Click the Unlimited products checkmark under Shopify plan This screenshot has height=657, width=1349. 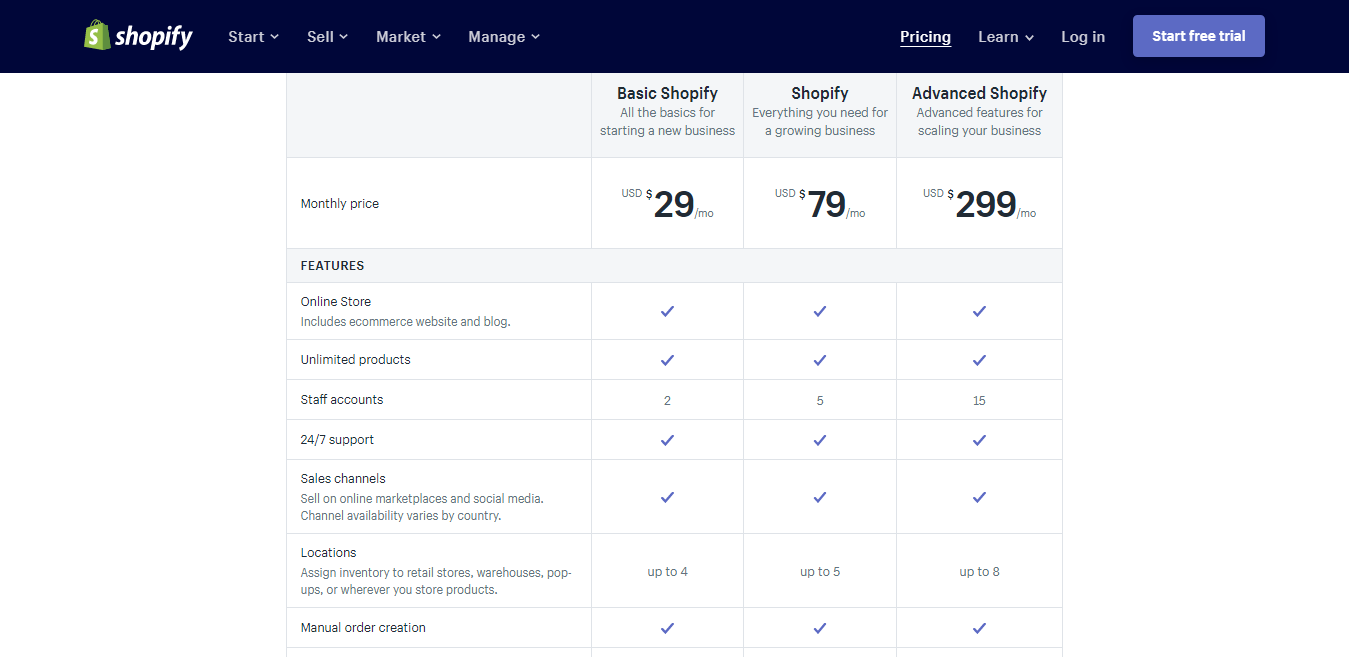[819, 360]
